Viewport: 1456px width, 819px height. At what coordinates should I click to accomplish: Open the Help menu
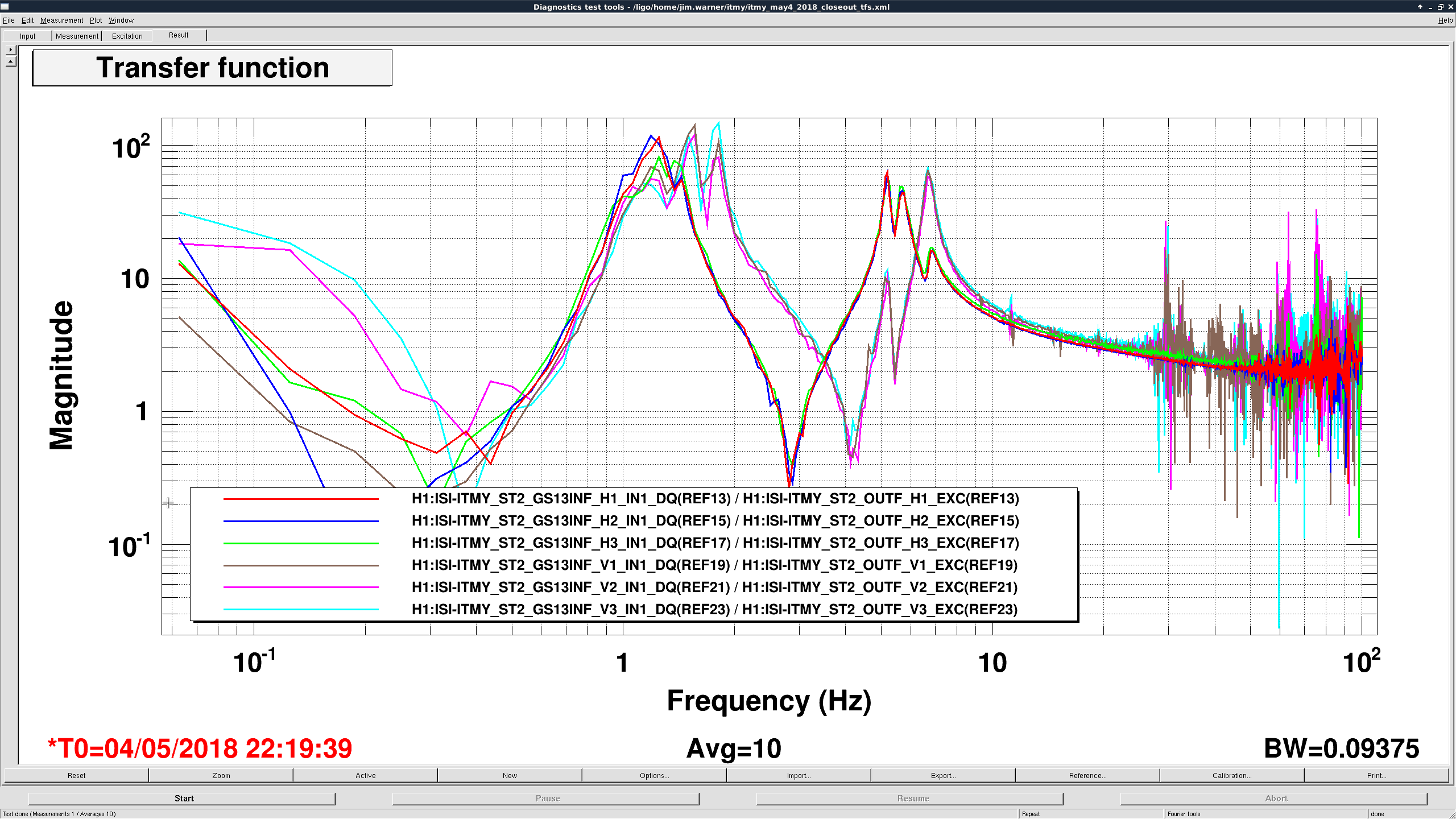pyautogui.click(x=1445, y=20)
